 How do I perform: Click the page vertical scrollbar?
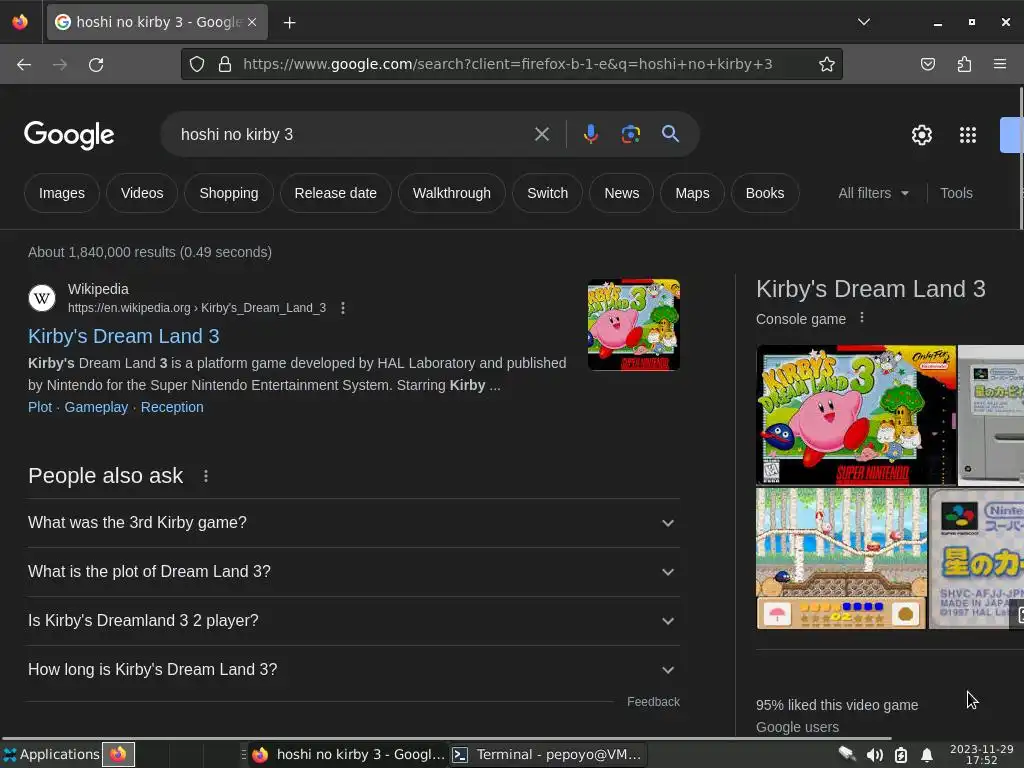click(1021, 157)
